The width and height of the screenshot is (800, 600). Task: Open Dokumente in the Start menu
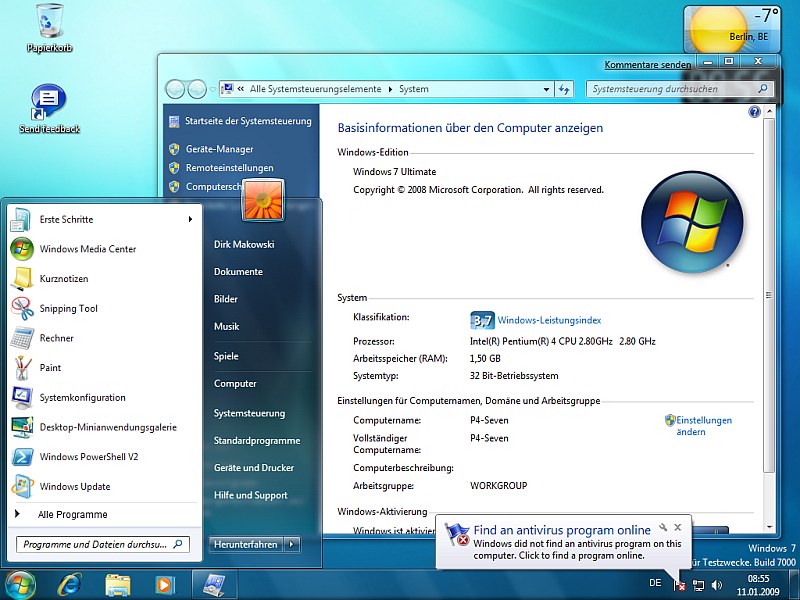pyautogui.click(x=238, y=271)
